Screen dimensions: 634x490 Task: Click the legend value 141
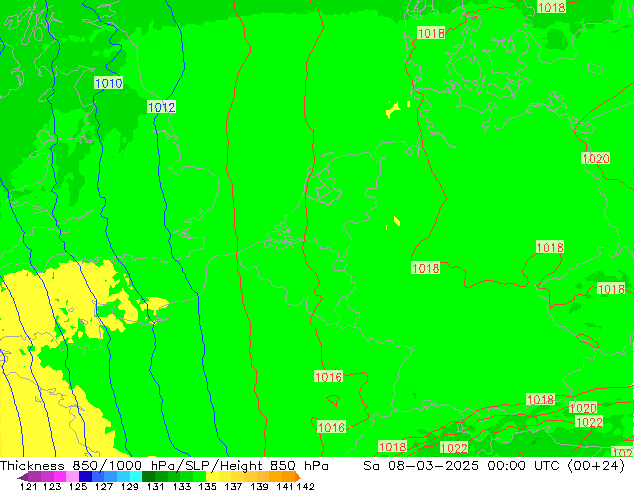(285, 486)
